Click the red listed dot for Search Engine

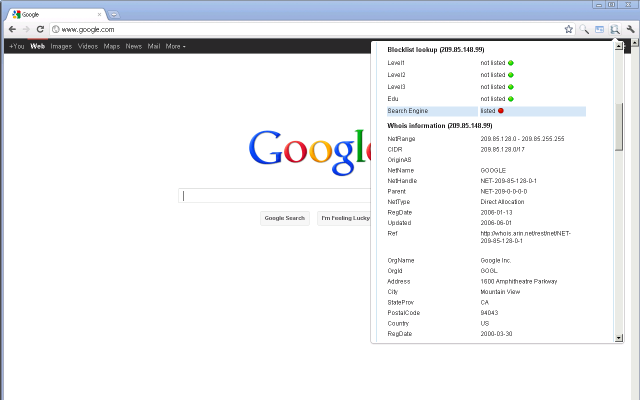click(x=501, y=111)
